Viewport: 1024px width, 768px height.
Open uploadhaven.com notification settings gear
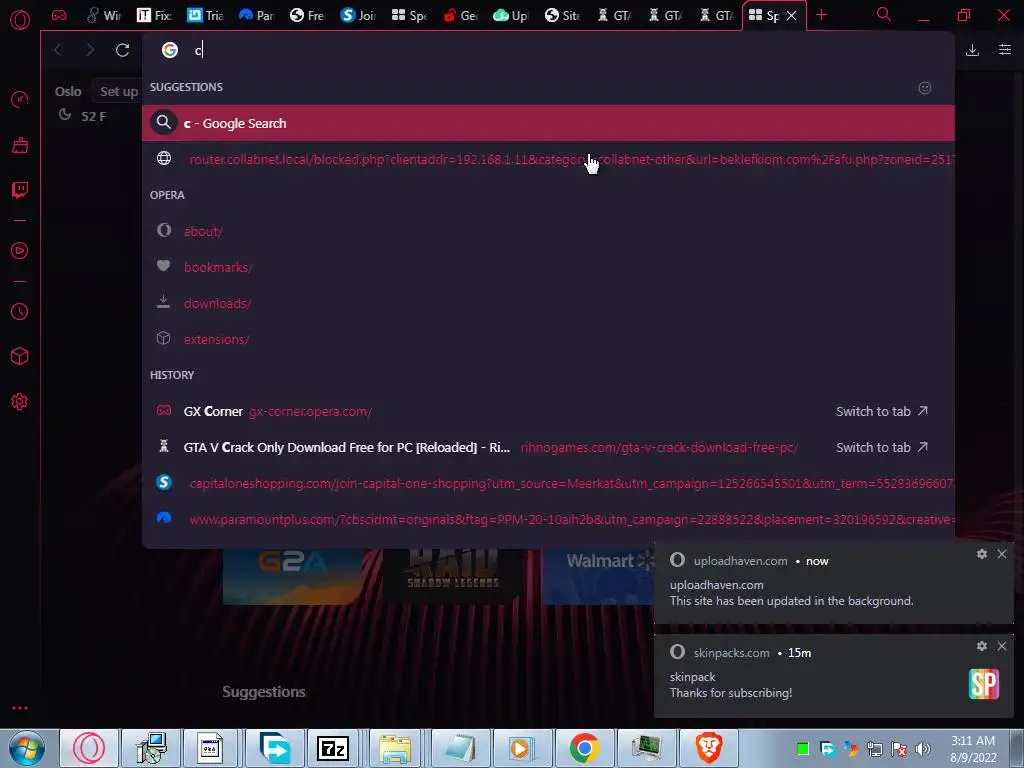pos(982,554)
